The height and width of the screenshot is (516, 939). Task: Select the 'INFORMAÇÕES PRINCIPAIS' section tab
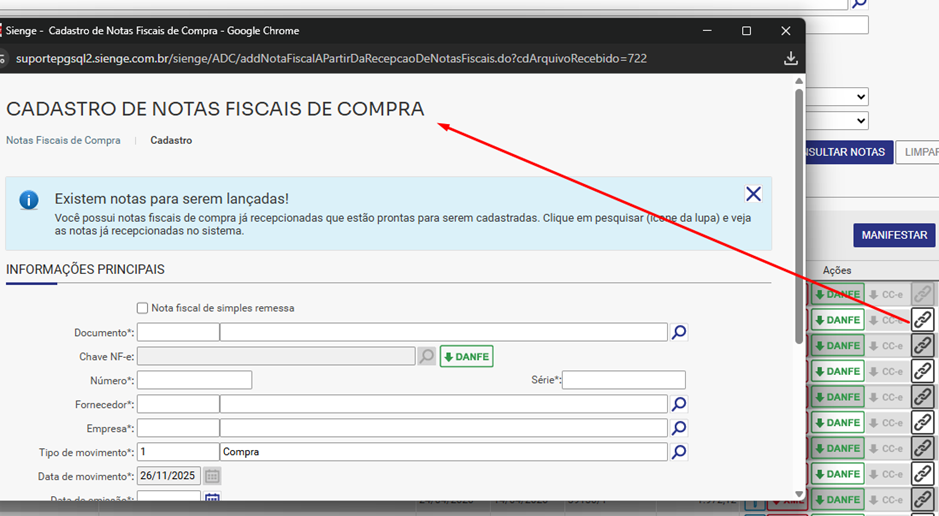(x=85, y=269)
